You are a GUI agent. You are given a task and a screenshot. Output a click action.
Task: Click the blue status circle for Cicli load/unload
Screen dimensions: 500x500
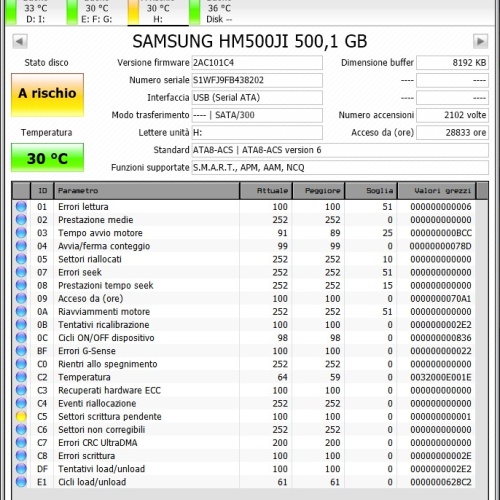tap(21, 482)
